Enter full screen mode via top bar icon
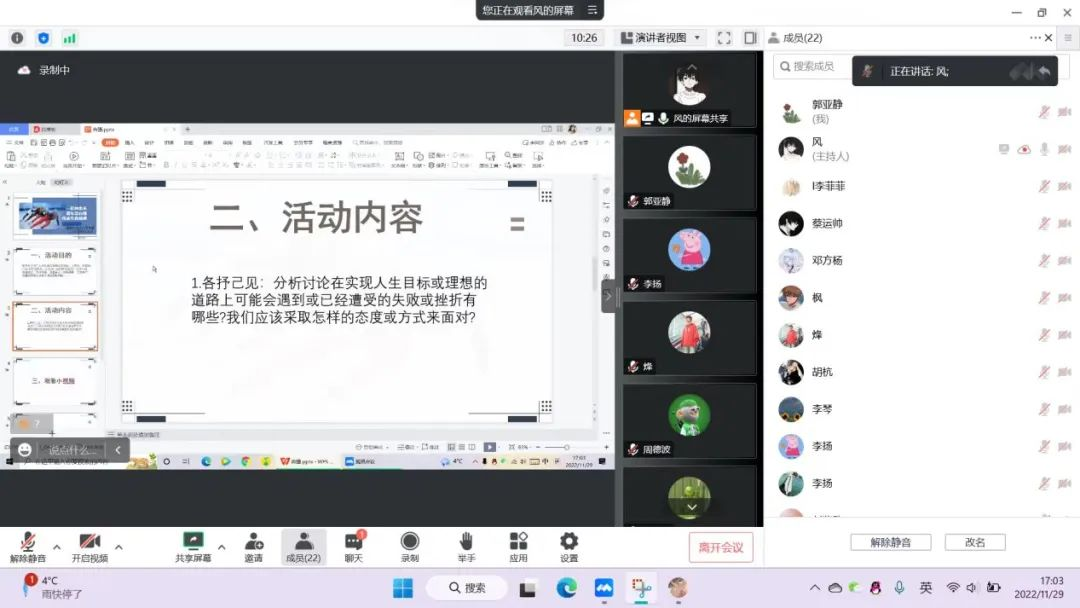 tap(724, 38)
